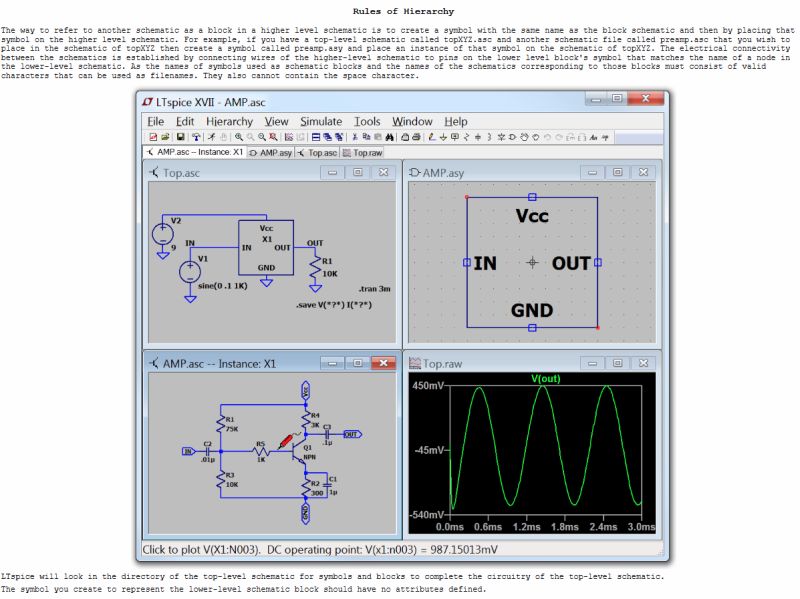The width and height of the screenshot is (800, 599).
Task: Select the sine voltage source V1
Action: click(188, 270)
